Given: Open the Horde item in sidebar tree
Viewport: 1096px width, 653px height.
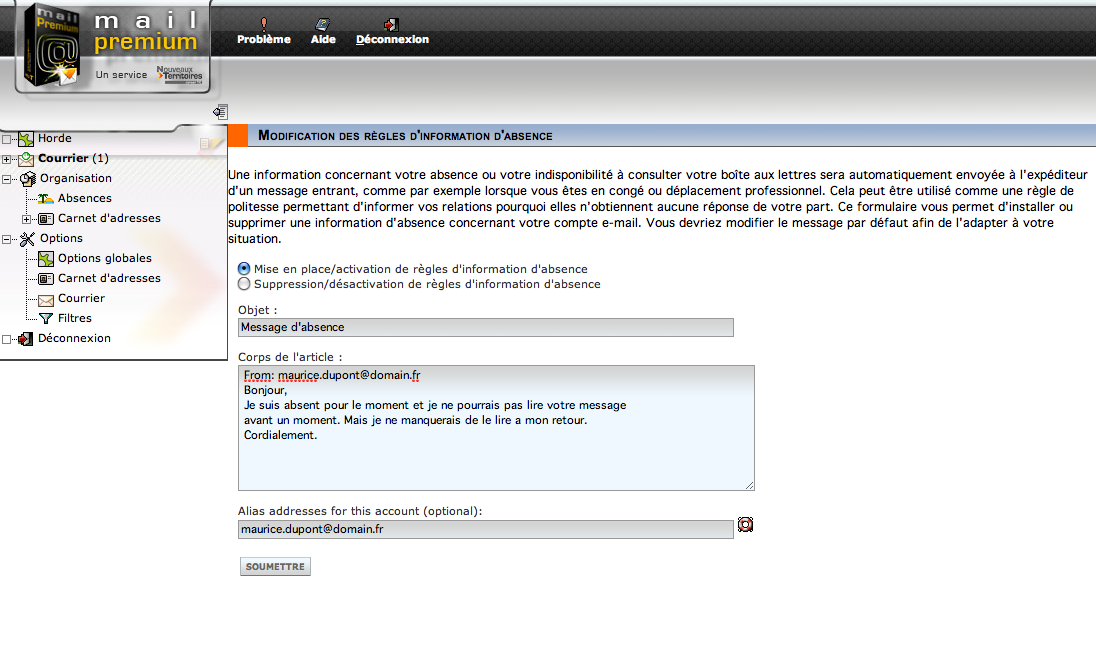Looking at the screenshot, I should [54, 138].
